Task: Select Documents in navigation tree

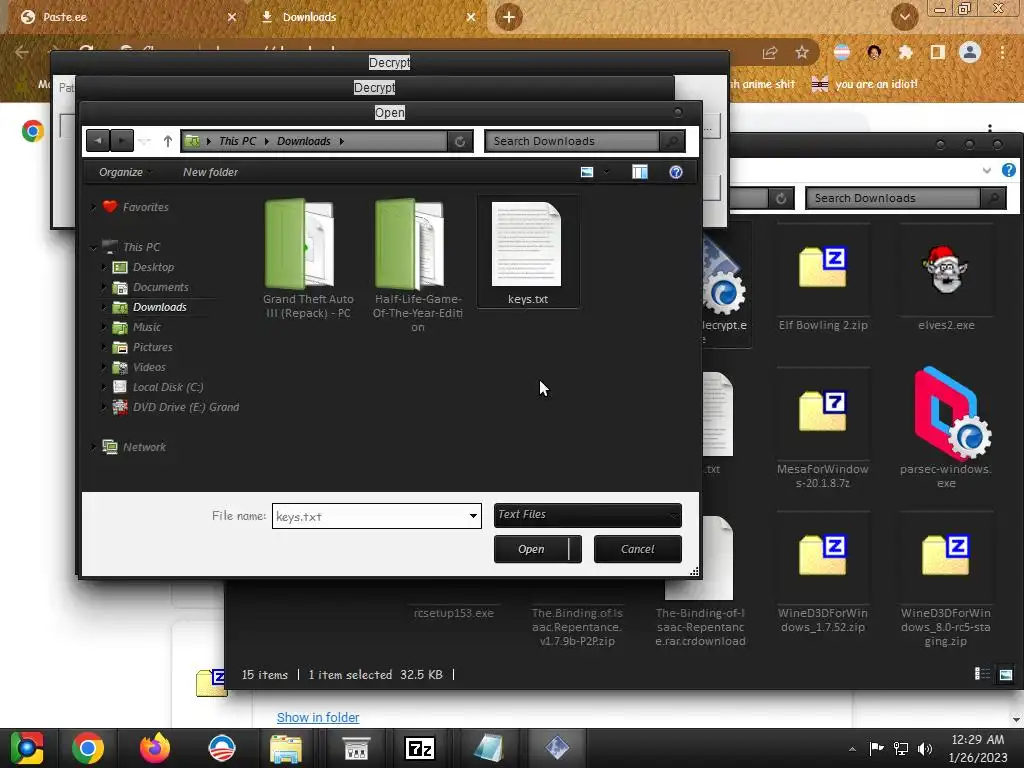Action: click(x=160, y=287)
